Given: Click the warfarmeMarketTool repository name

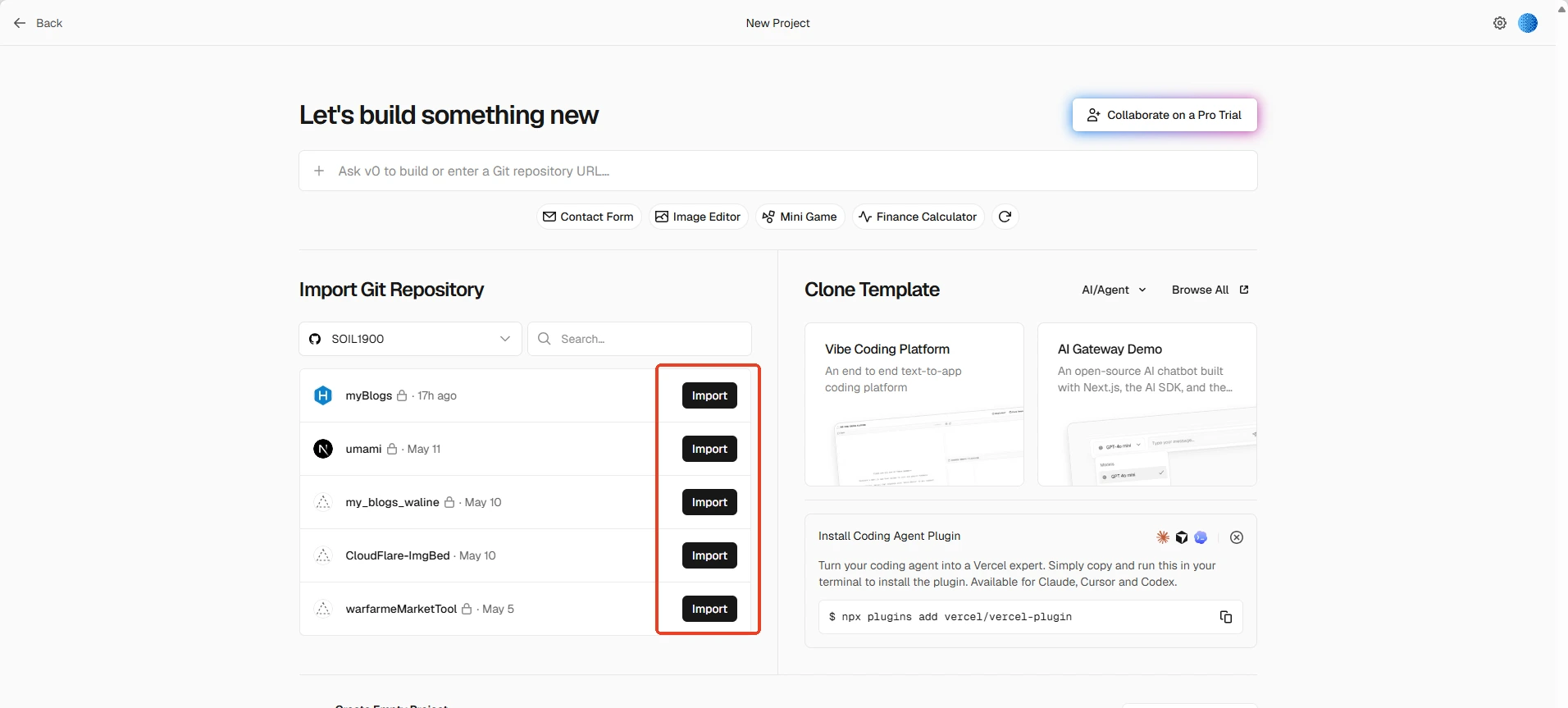Looking at the screenshot, I should [x=401, y=609].
